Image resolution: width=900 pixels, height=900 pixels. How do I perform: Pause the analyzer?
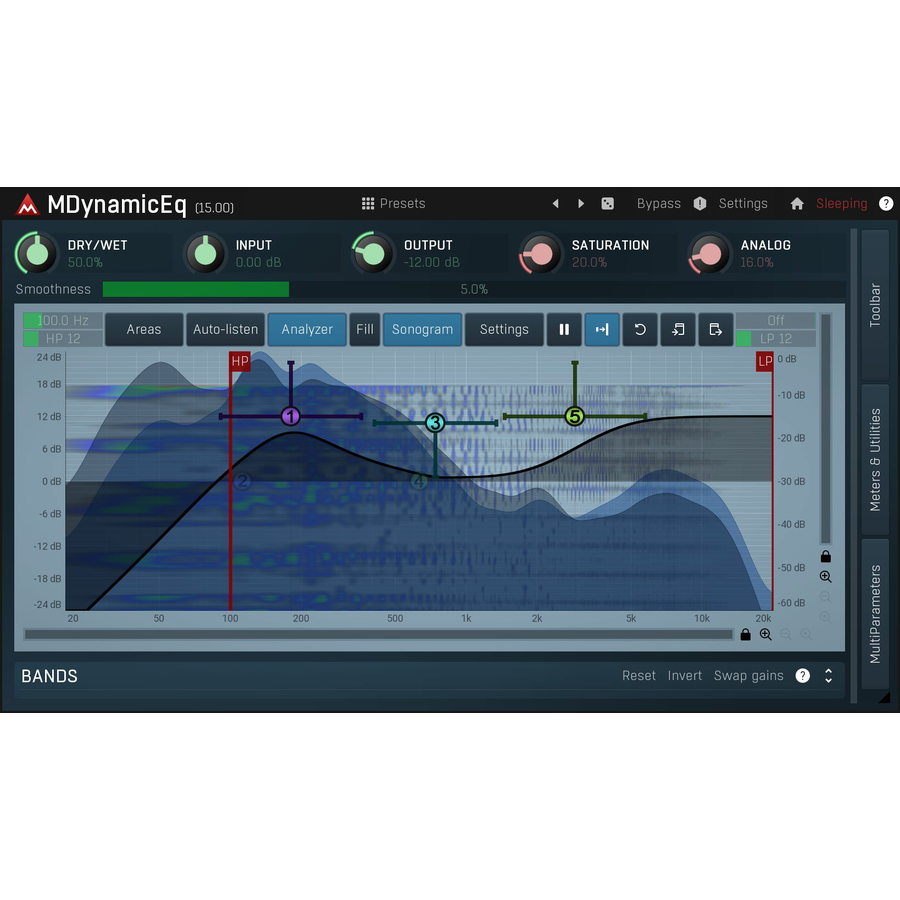pos(564,329)
